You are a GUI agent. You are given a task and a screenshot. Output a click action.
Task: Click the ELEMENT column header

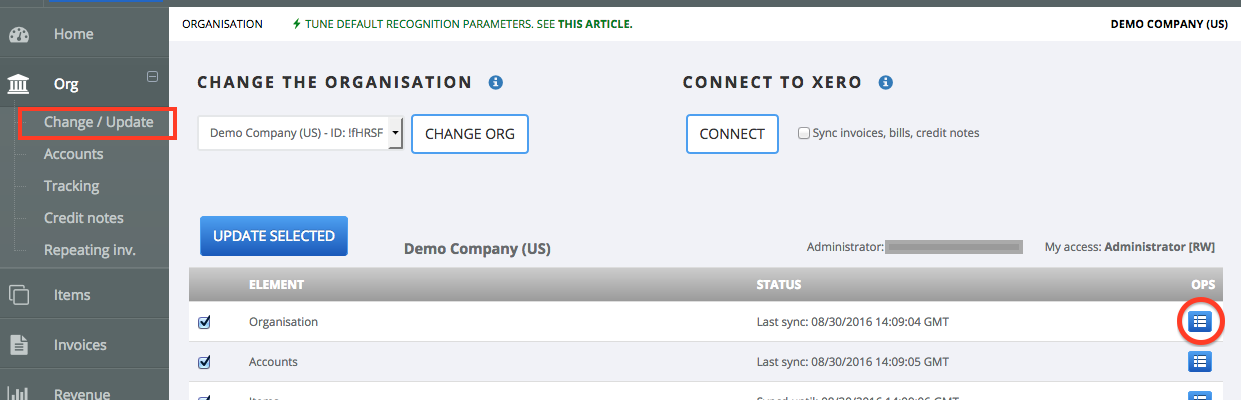[x=276, y=285]
